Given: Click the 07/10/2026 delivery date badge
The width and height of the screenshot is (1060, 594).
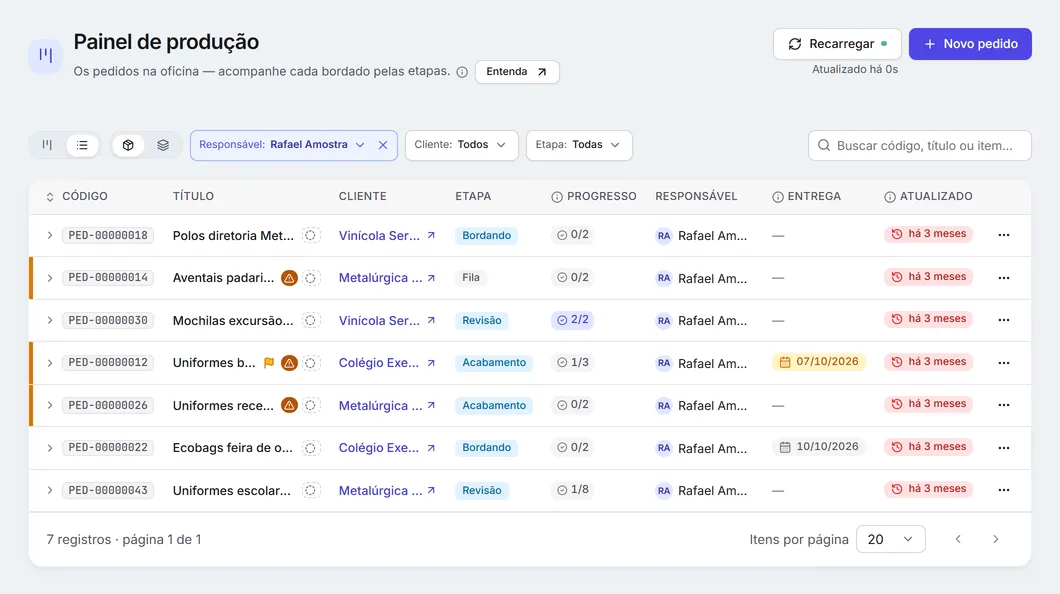Looking at the screenshot, I should pos(819,362).
